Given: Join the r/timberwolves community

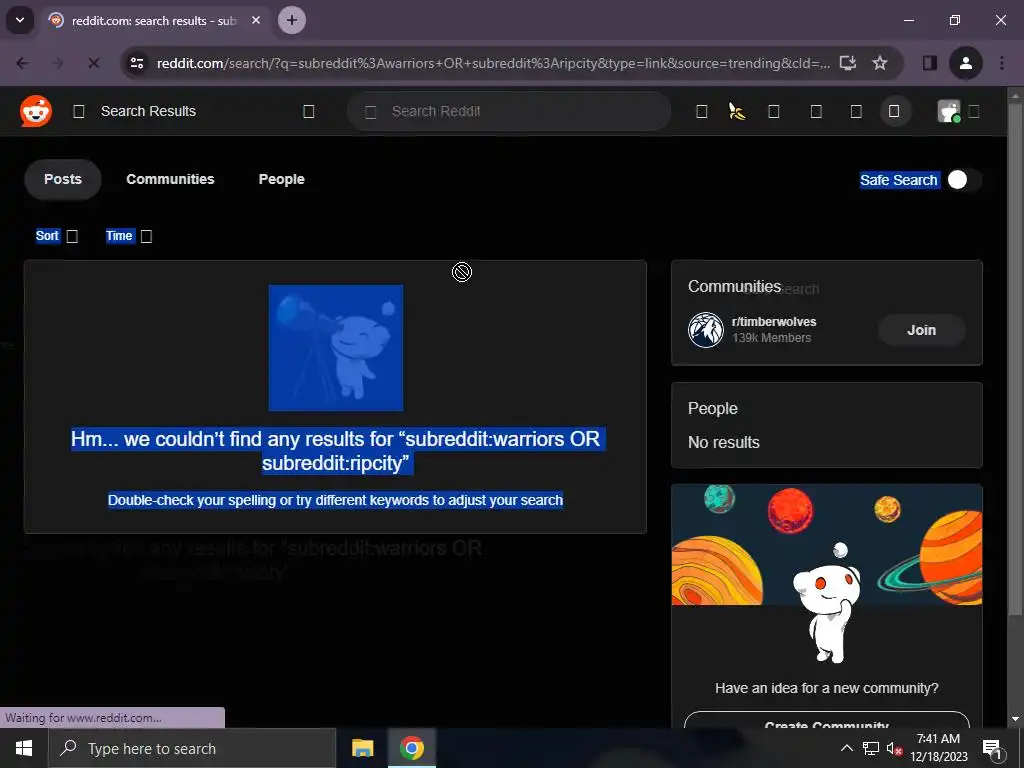Looking at the screenshot, I should tap(921, 330).
